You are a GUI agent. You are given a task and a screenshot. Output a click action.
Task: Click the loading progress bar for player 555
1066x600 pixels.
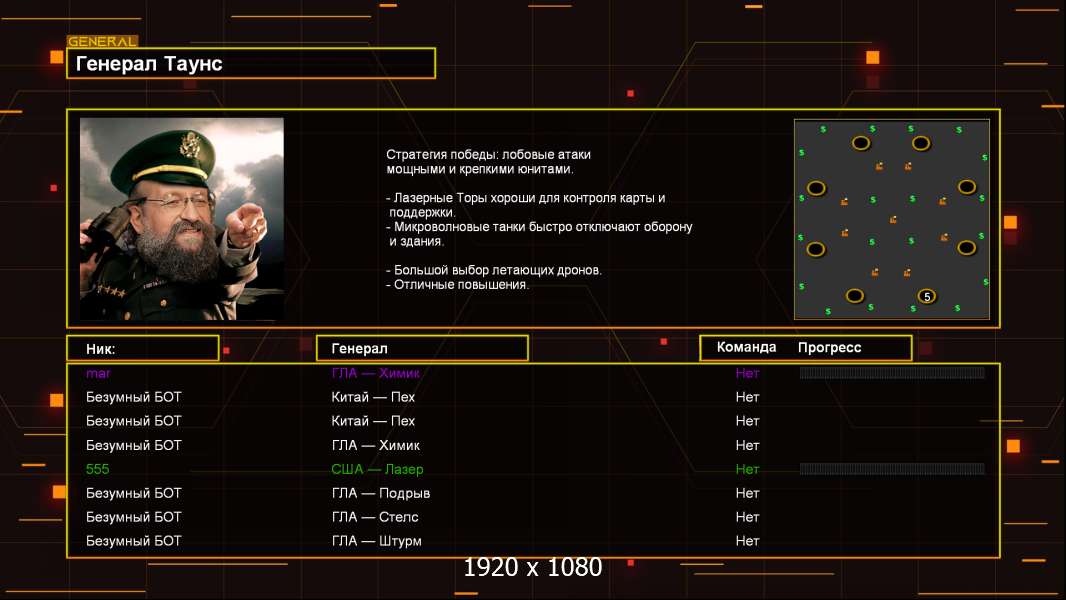(x=892, y=469)
